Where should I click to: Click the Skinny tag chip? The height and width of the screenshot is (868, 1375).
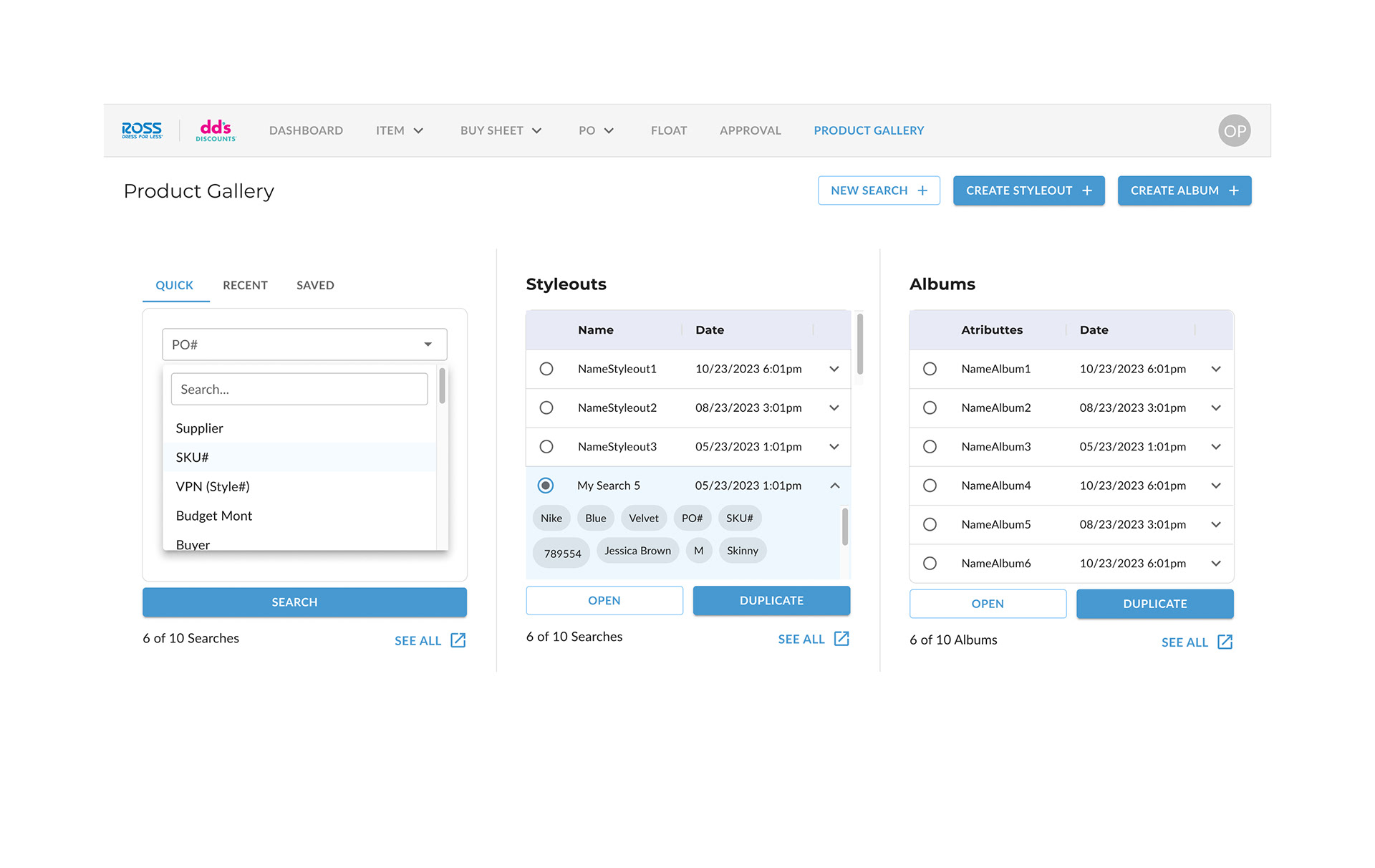(x=743, y=551)
